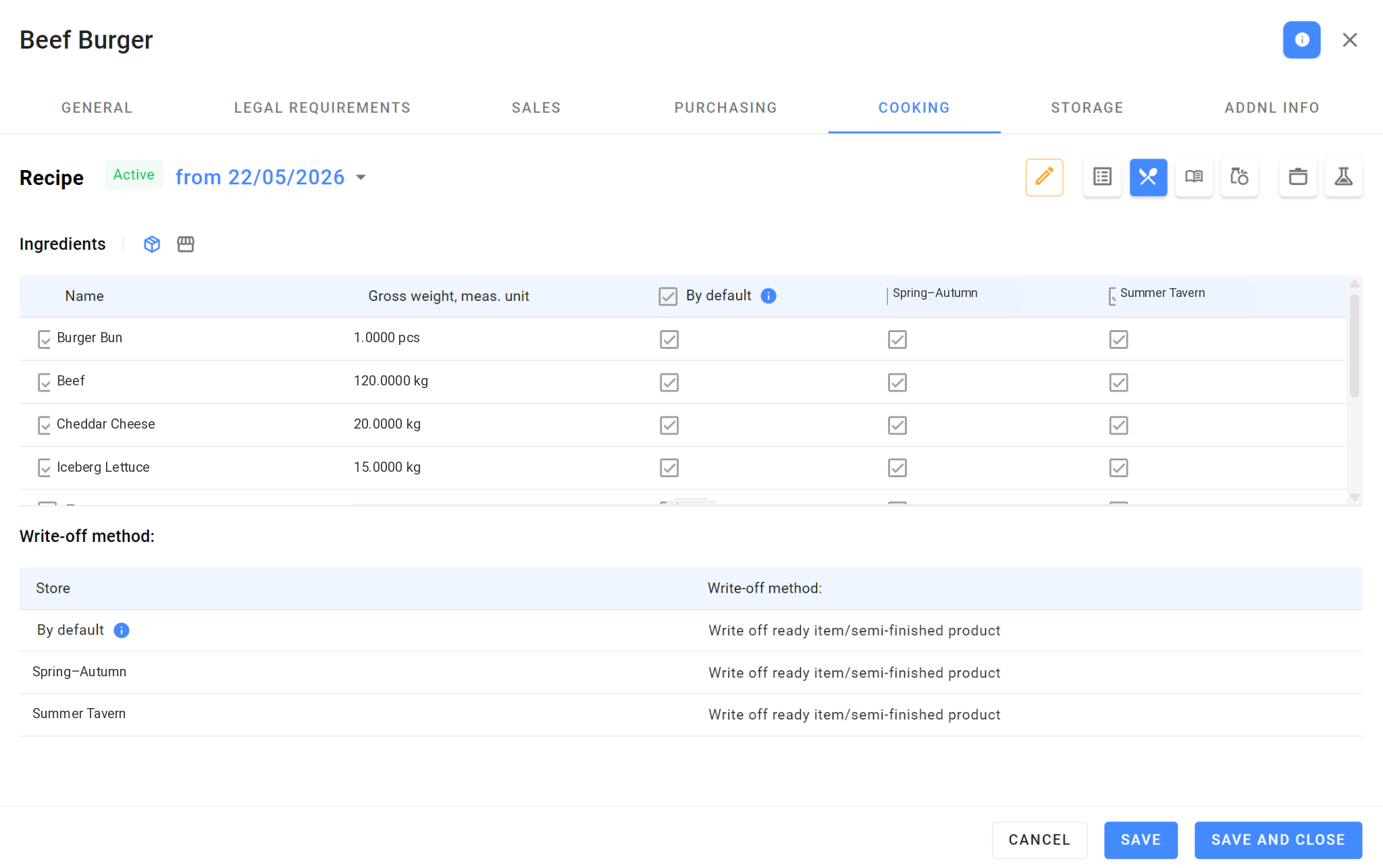The image size is (1383, 868).
Task: Click Save and Close button
Action: 1278,840
